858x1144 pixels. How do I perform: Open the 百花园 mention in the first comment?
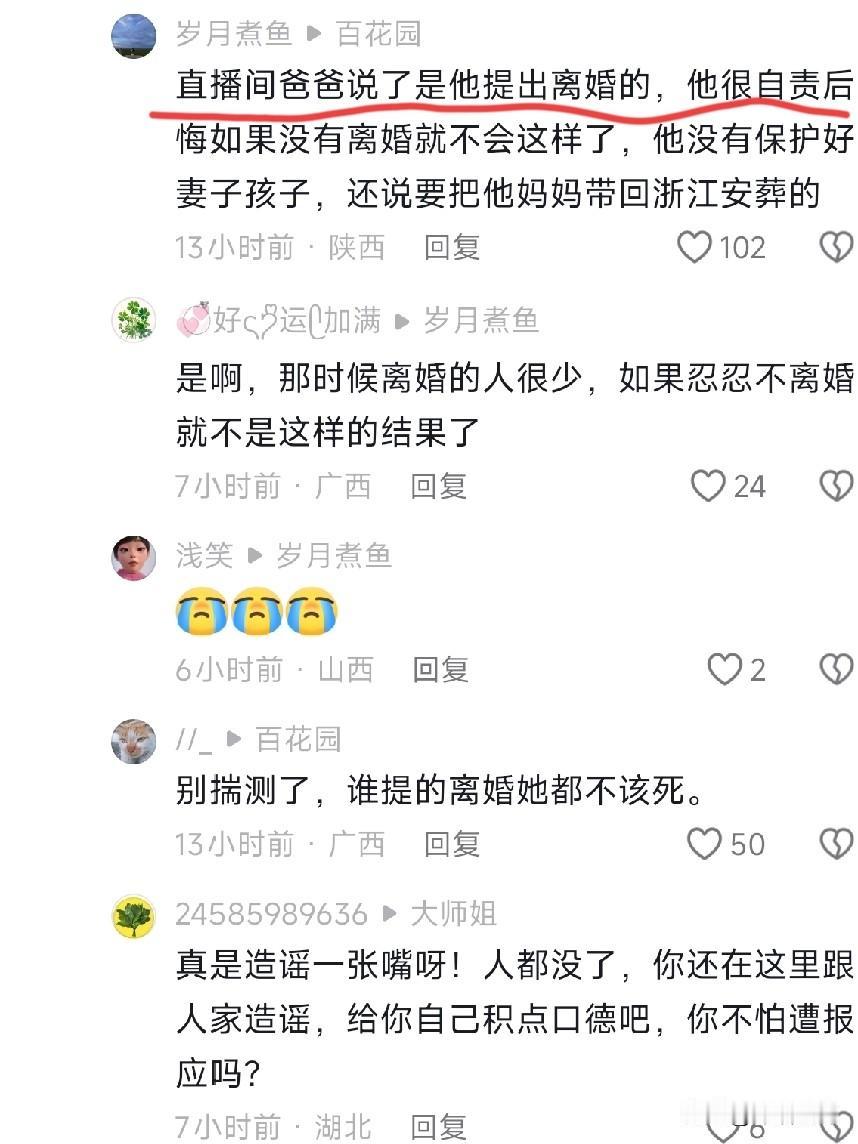[379, 34]
